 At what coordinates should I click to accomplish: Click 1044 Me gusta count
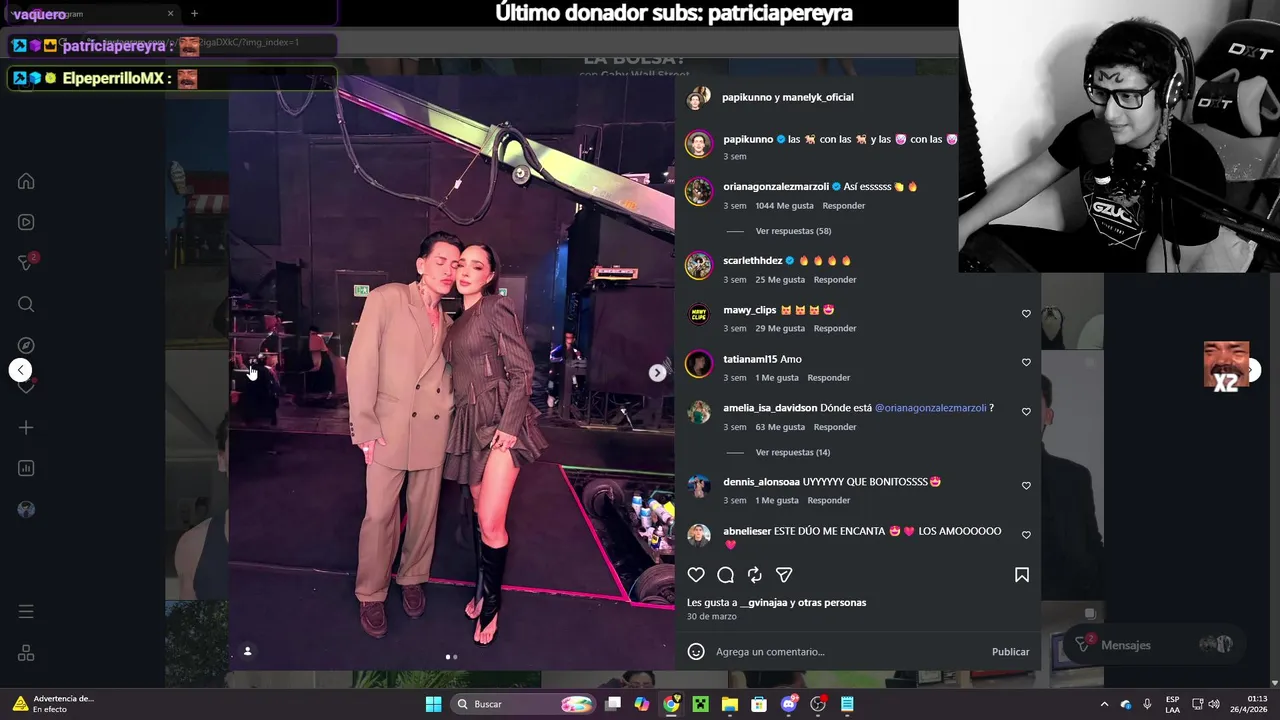tap(784, 206)
